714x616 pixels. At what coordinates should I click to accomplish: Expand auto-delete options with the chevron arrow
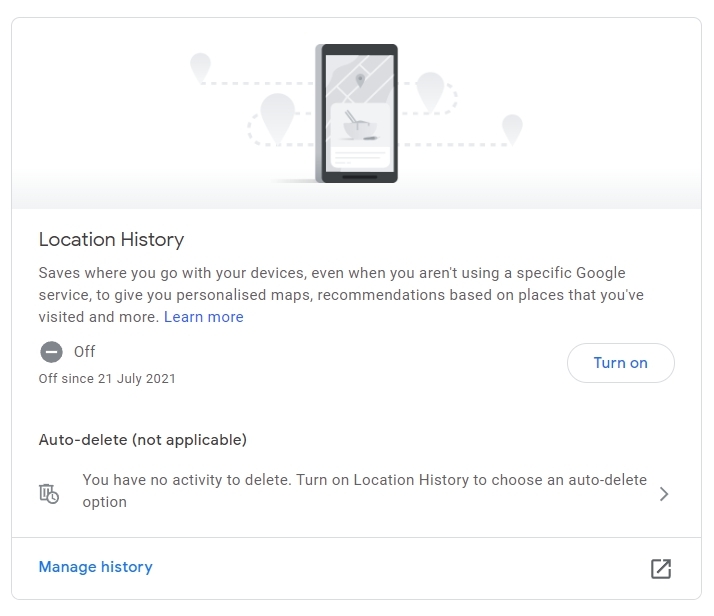(x=664, y=494)
